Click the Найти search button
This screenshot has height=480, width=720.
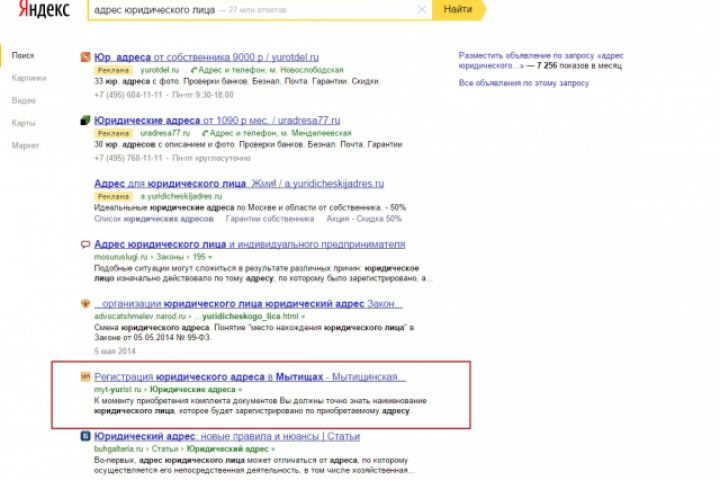(458, 9)
